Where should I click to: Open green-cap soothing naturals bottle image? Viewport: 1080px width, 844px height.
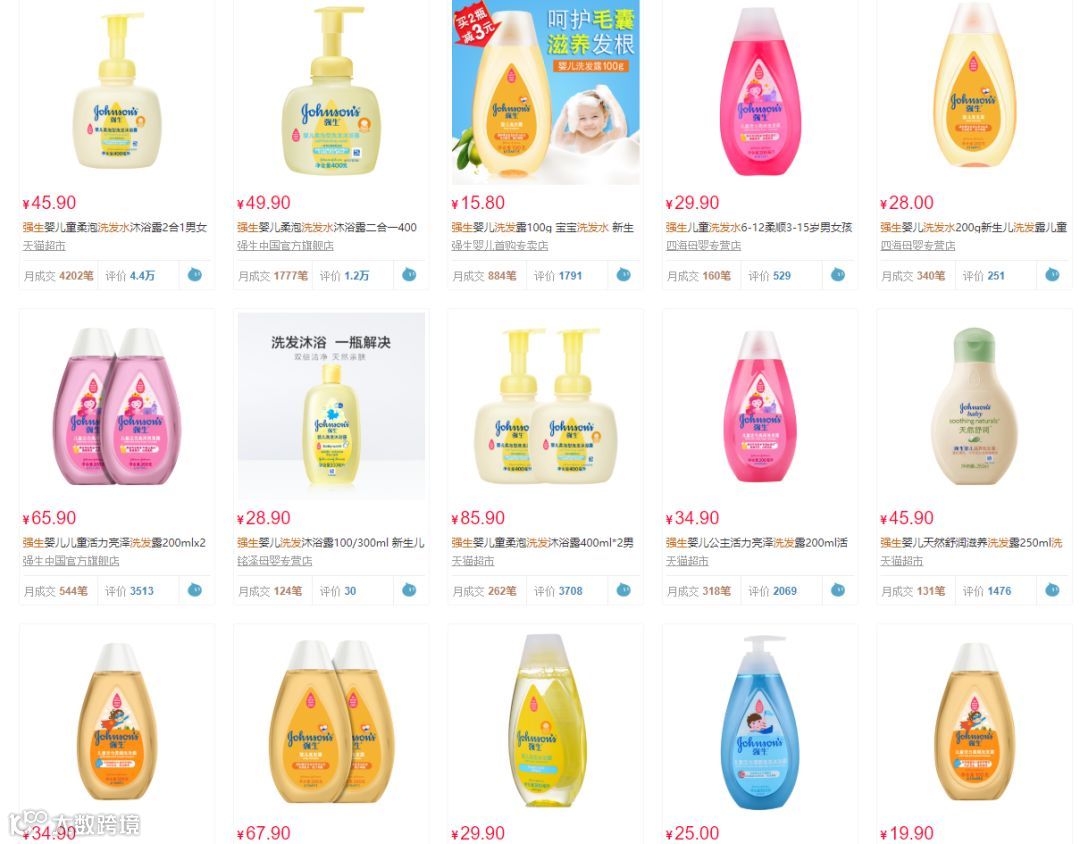tap(973, 406)
